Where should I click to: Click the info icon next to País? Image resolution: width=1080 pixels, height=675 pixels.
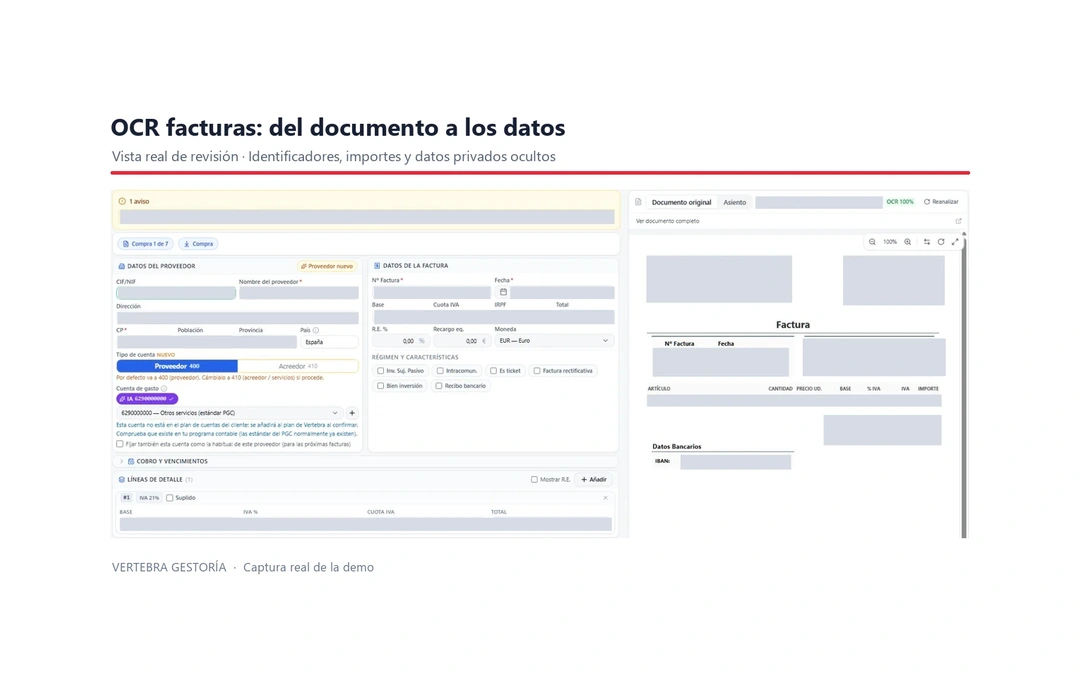point(316,330)
